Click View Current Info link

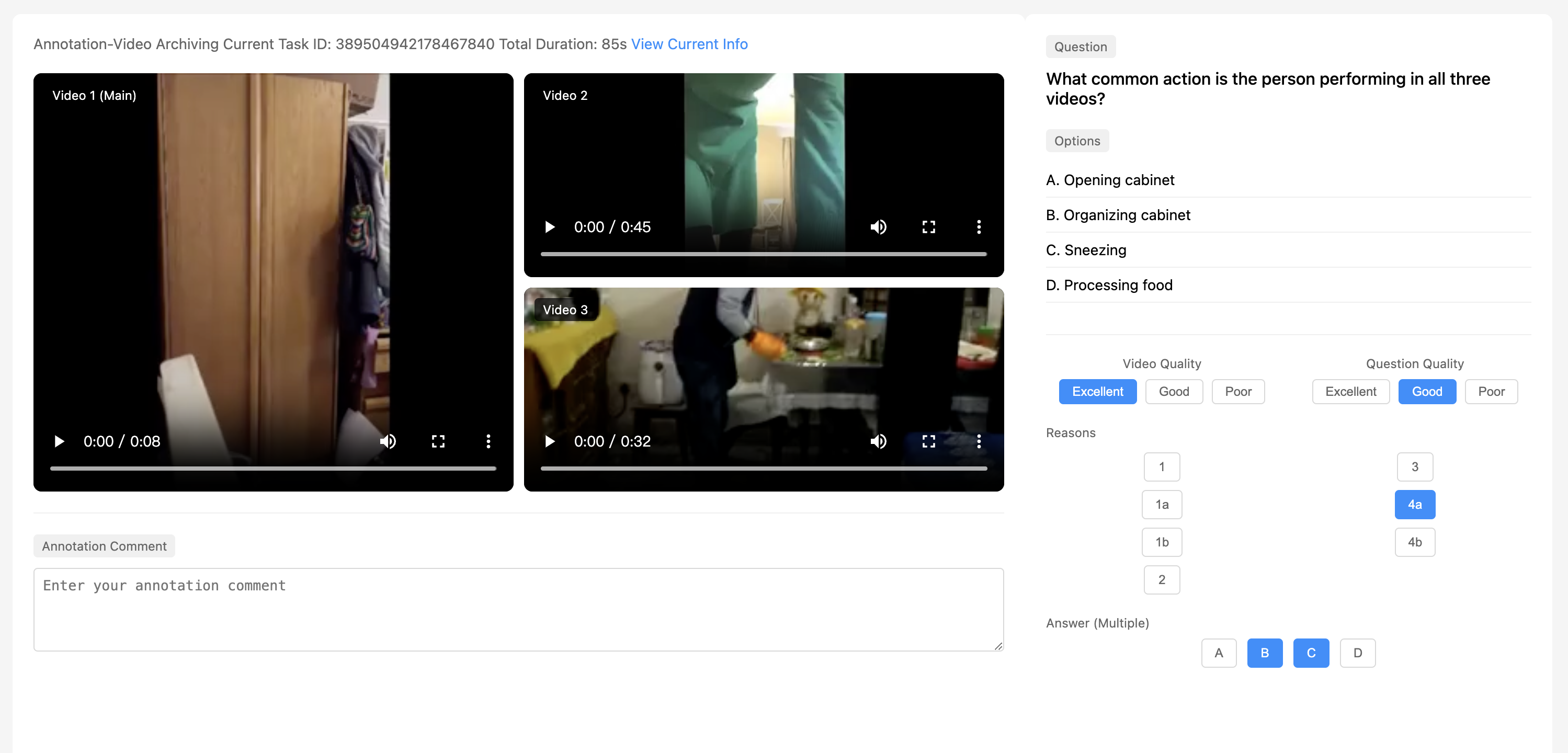(x=689, y=44)
